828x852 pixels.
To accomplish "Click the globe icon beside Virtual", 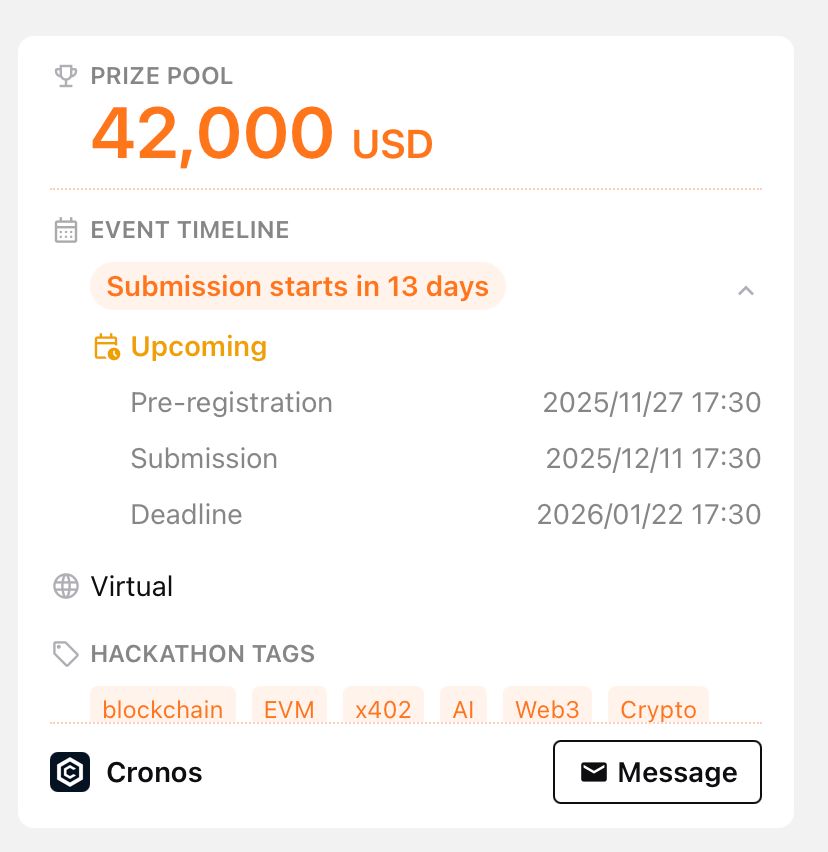I will [x=64, y=586].
